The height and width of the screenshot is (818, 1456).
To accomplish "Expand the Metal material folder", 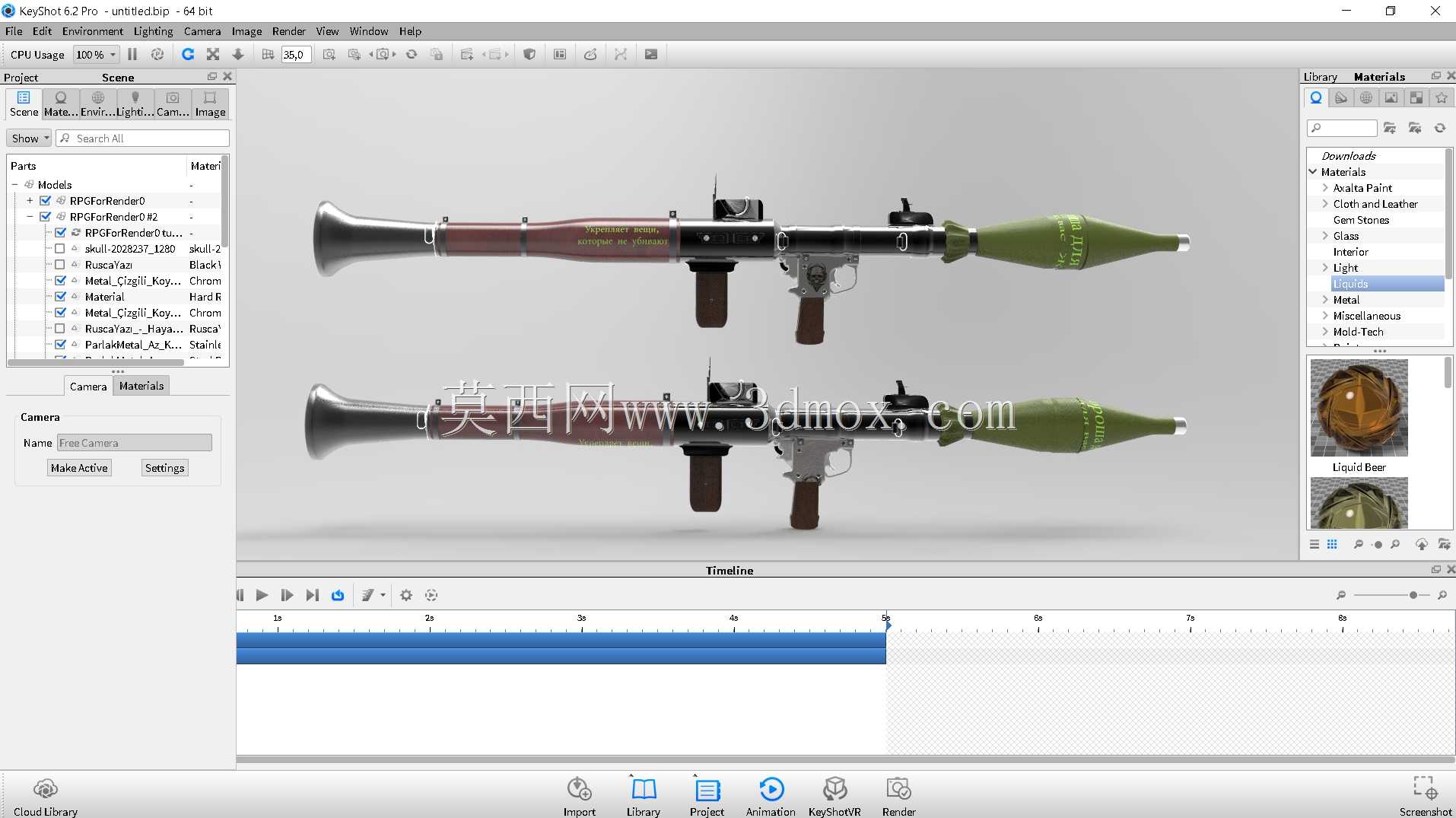I will pyautogui.click(x=1325, y=300).
